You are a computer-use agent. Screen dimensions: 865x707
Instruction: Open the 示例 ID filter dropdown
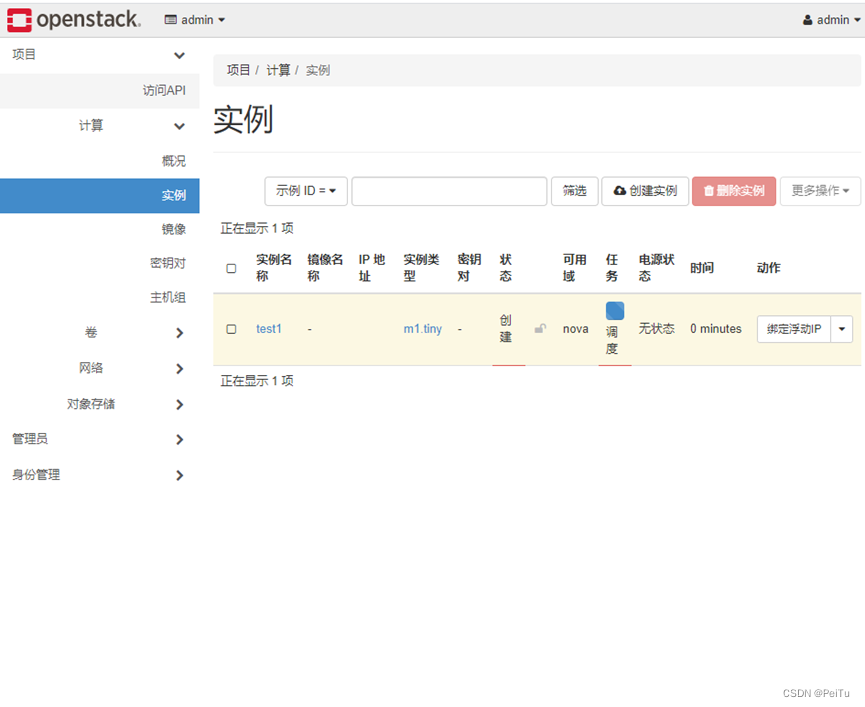click(305, 191)
